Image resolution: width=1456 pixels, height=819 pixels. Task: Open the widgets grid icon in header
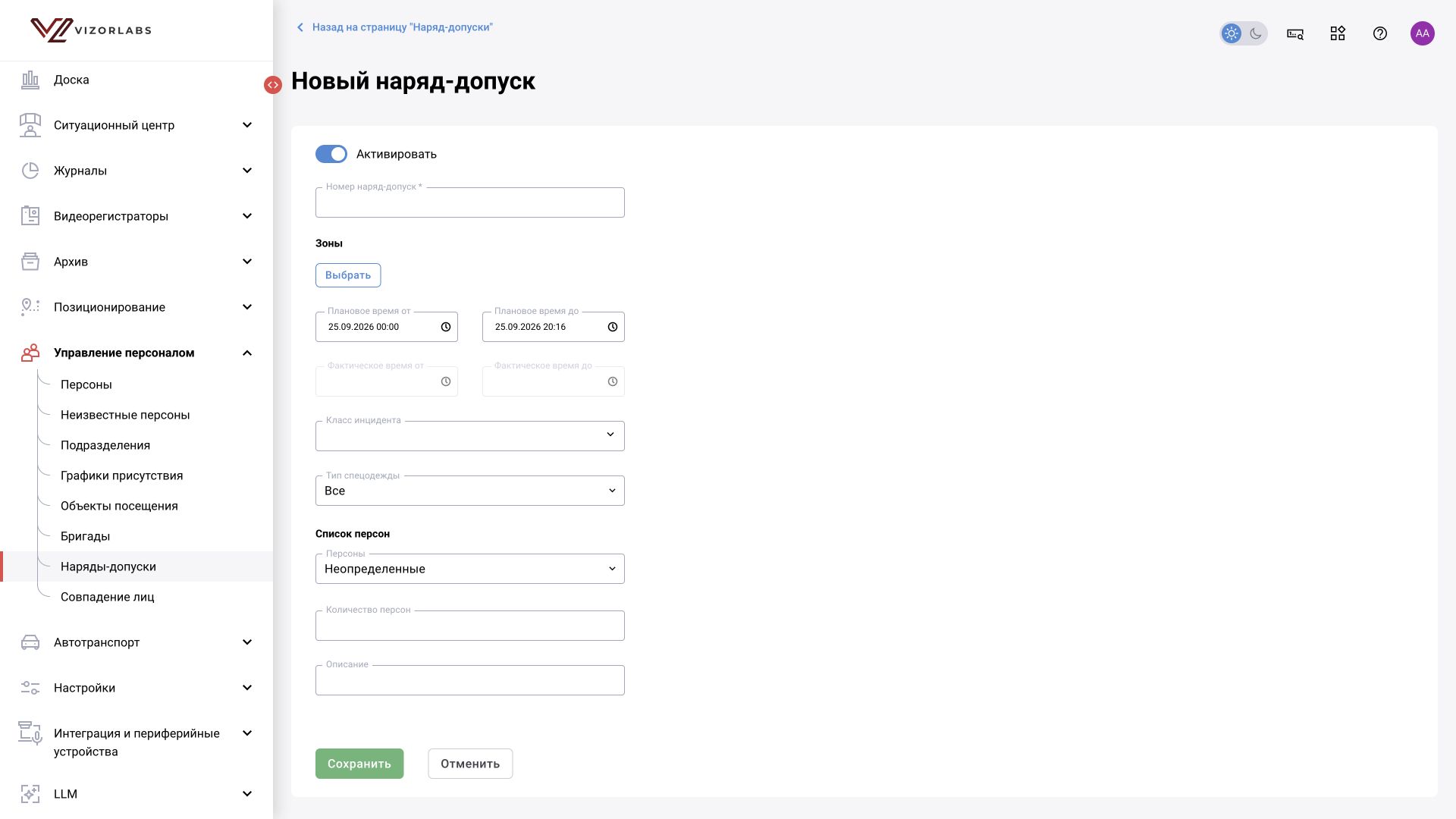pos(1338,33)
